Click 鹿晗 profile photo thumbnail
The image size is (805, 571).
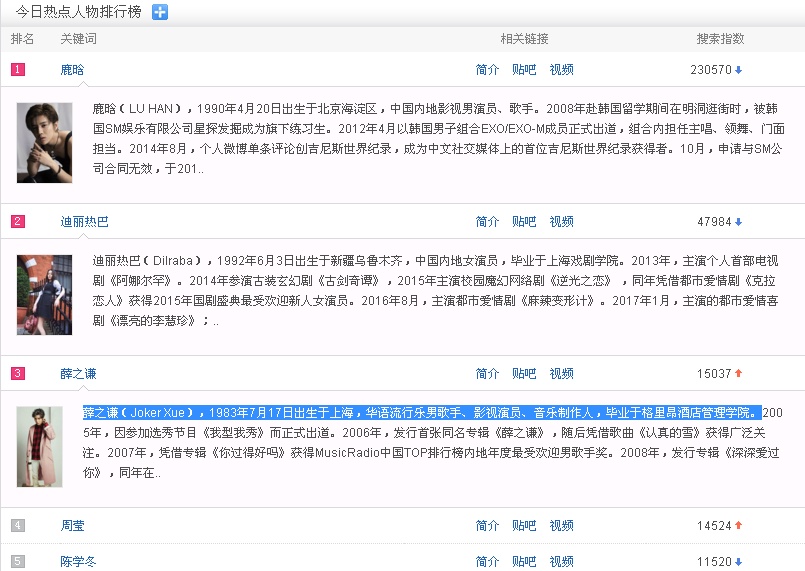tap(45, 143)
